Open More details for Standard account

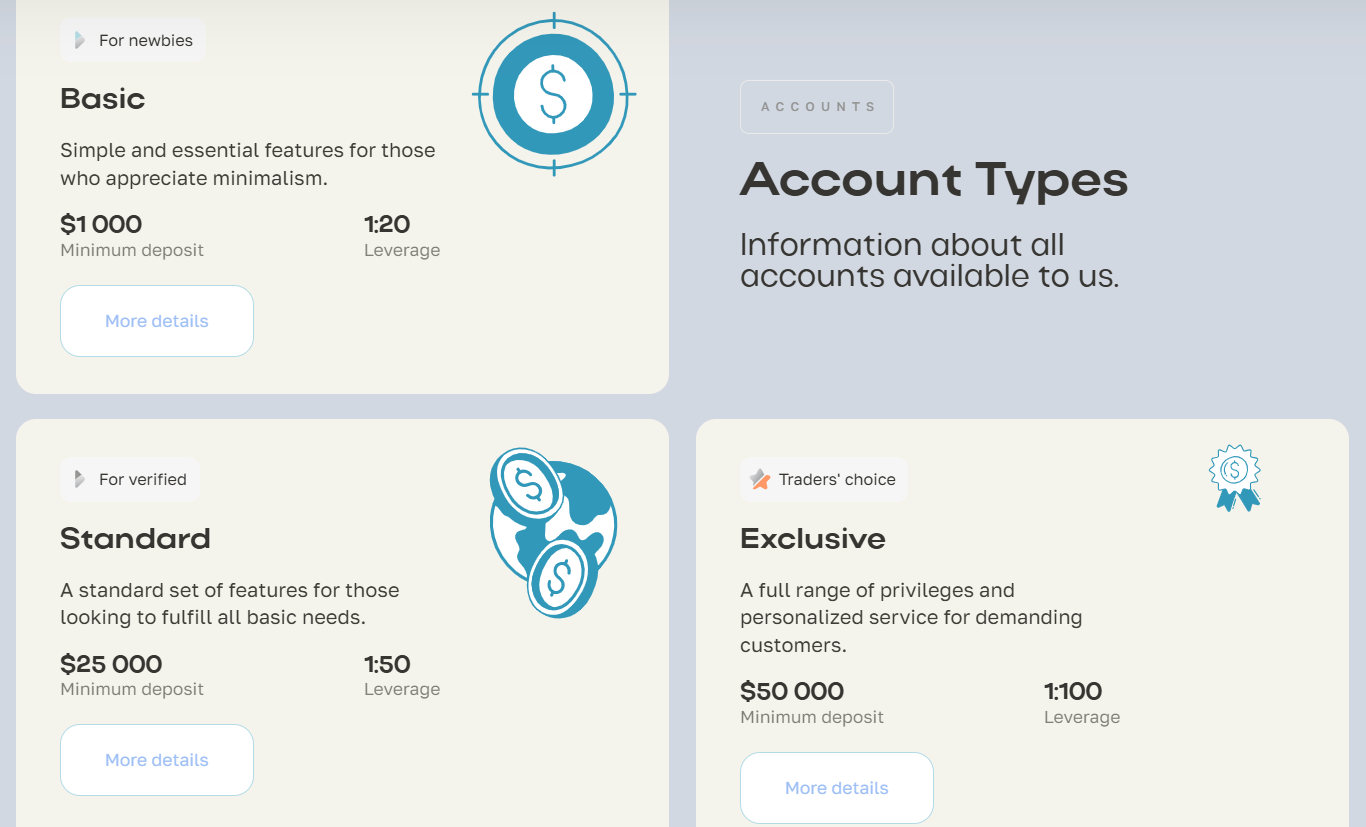click(157, 760)
